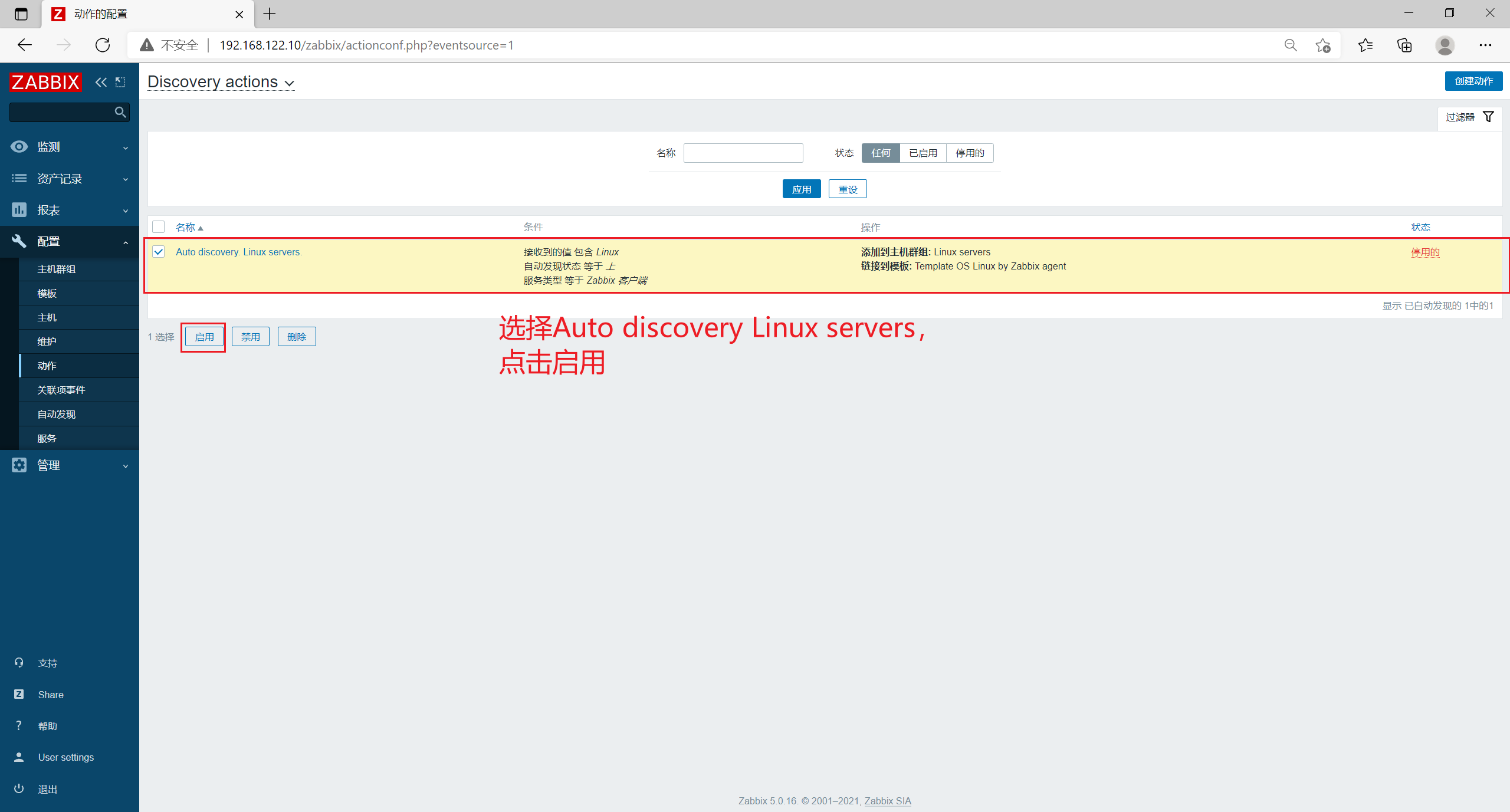The width and height of the screenshot is (1510, 812).
Task: Expand the 监测 menu section
Action: [x=126, y=147]
